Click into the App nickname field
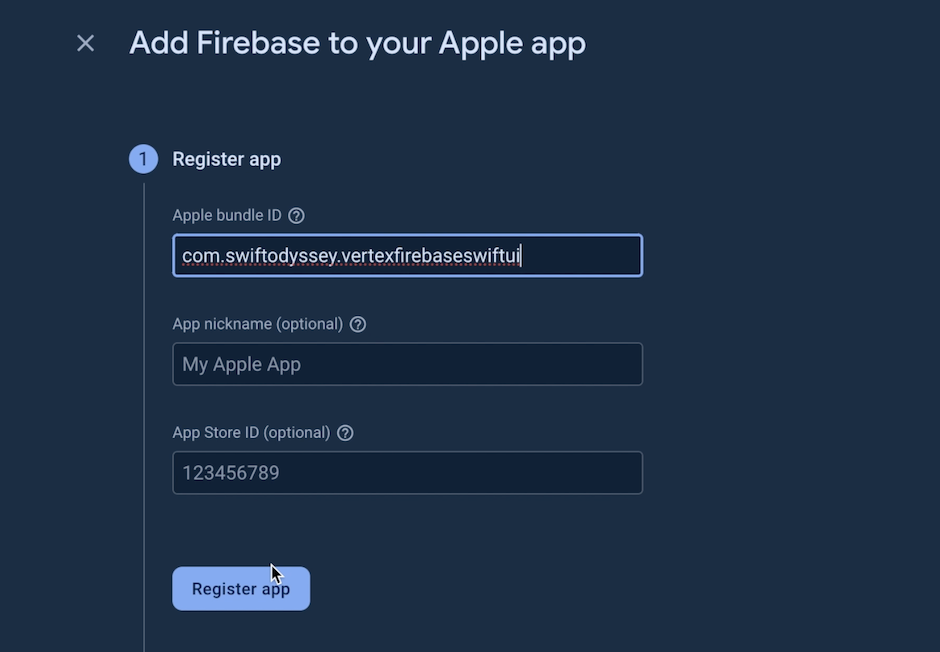 click(x=407, y=364)
